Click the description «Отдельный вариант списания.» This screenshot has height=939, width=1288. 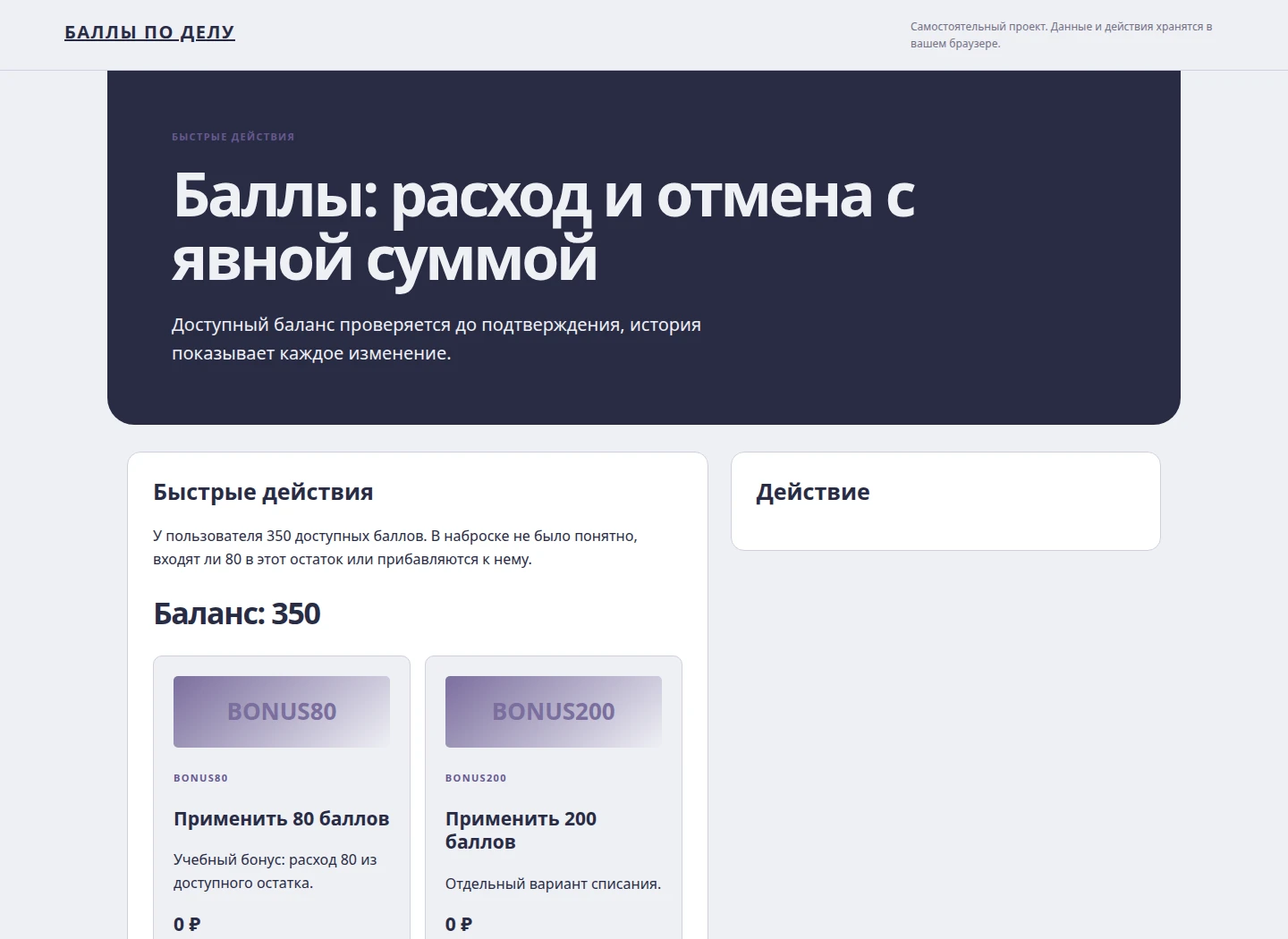(x=553, y=884)
